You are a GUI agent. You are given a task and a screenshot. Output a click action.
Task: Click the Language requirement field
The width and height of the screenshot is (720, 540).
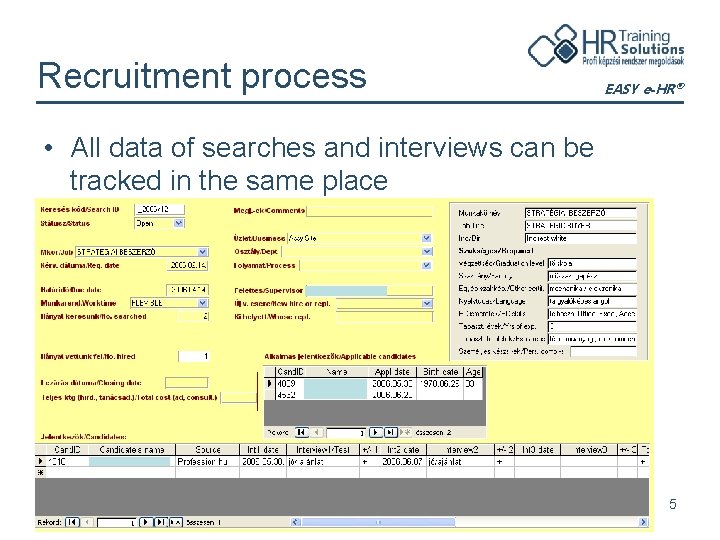click(x=592, y=301)
